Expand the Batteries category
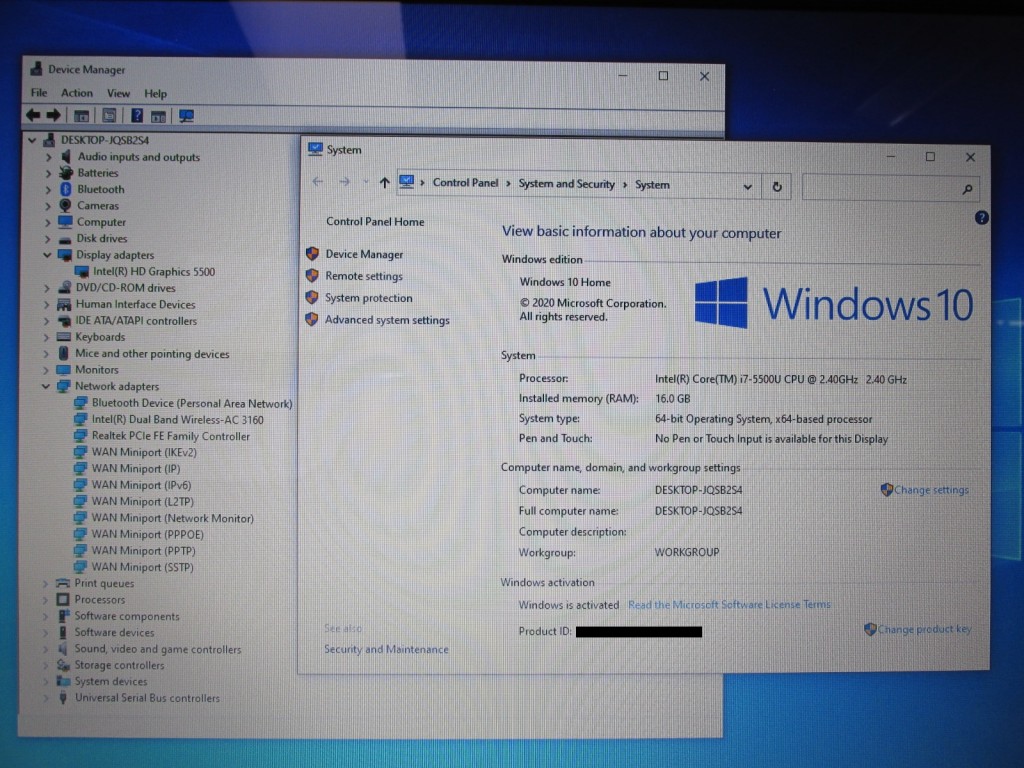Screen dimensions: 1024x768 point(48,173)
